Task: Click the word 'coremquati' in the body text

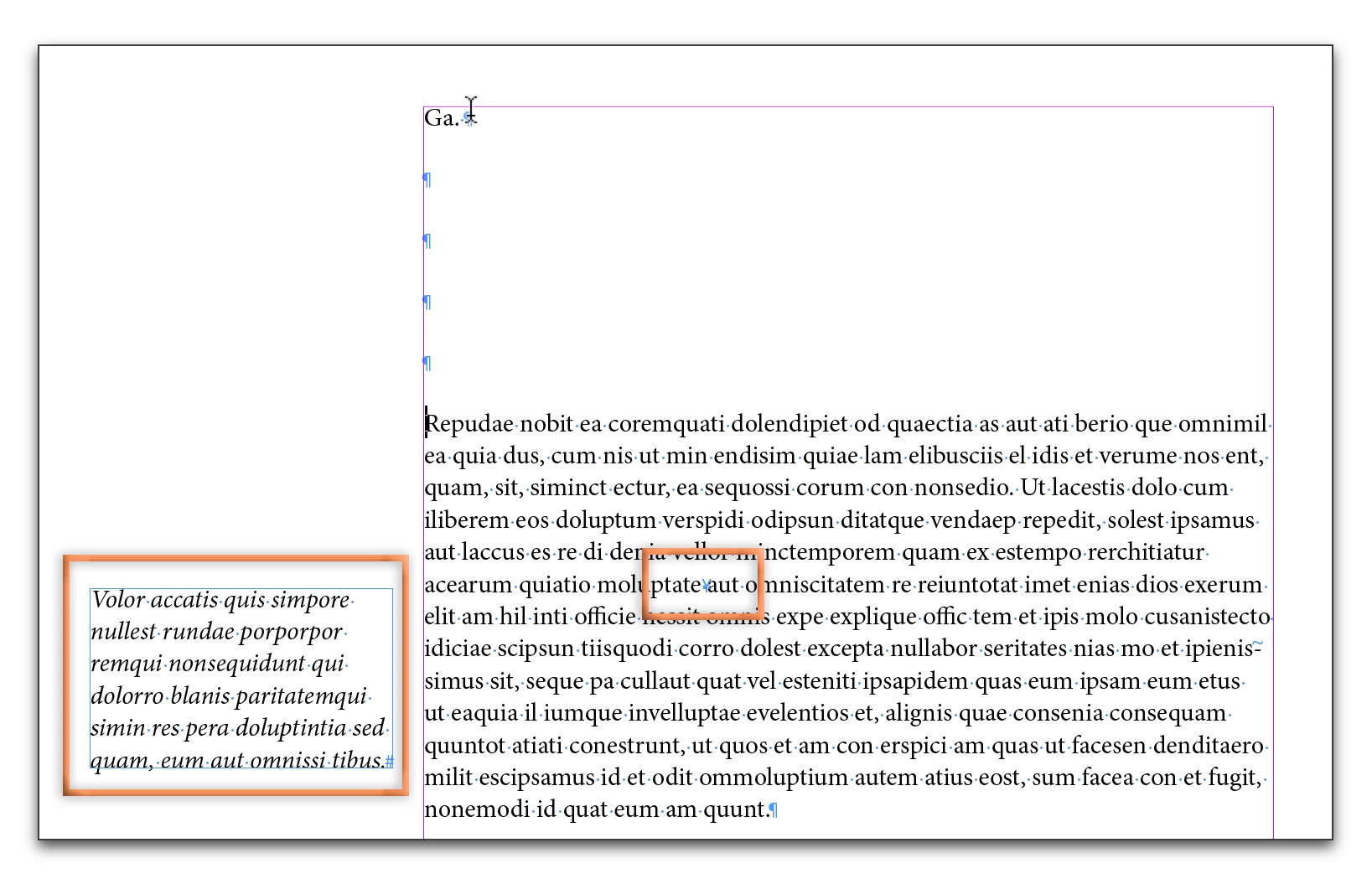Action: tap(666, 425)
